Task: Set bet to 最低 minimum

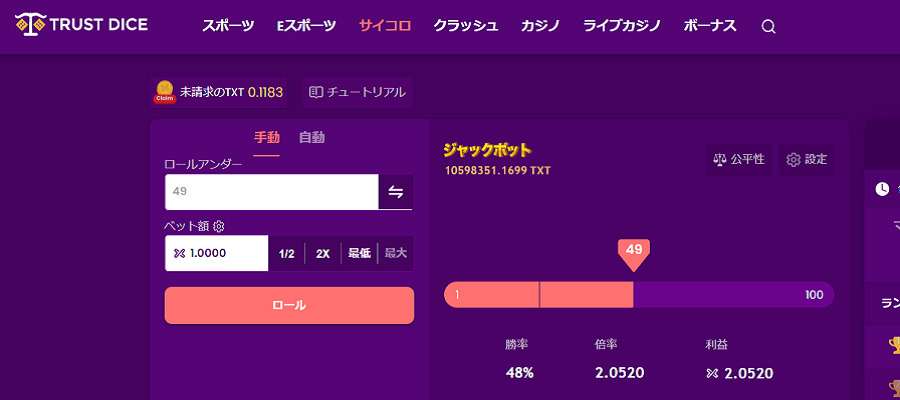Action: [x=359, y=253]
